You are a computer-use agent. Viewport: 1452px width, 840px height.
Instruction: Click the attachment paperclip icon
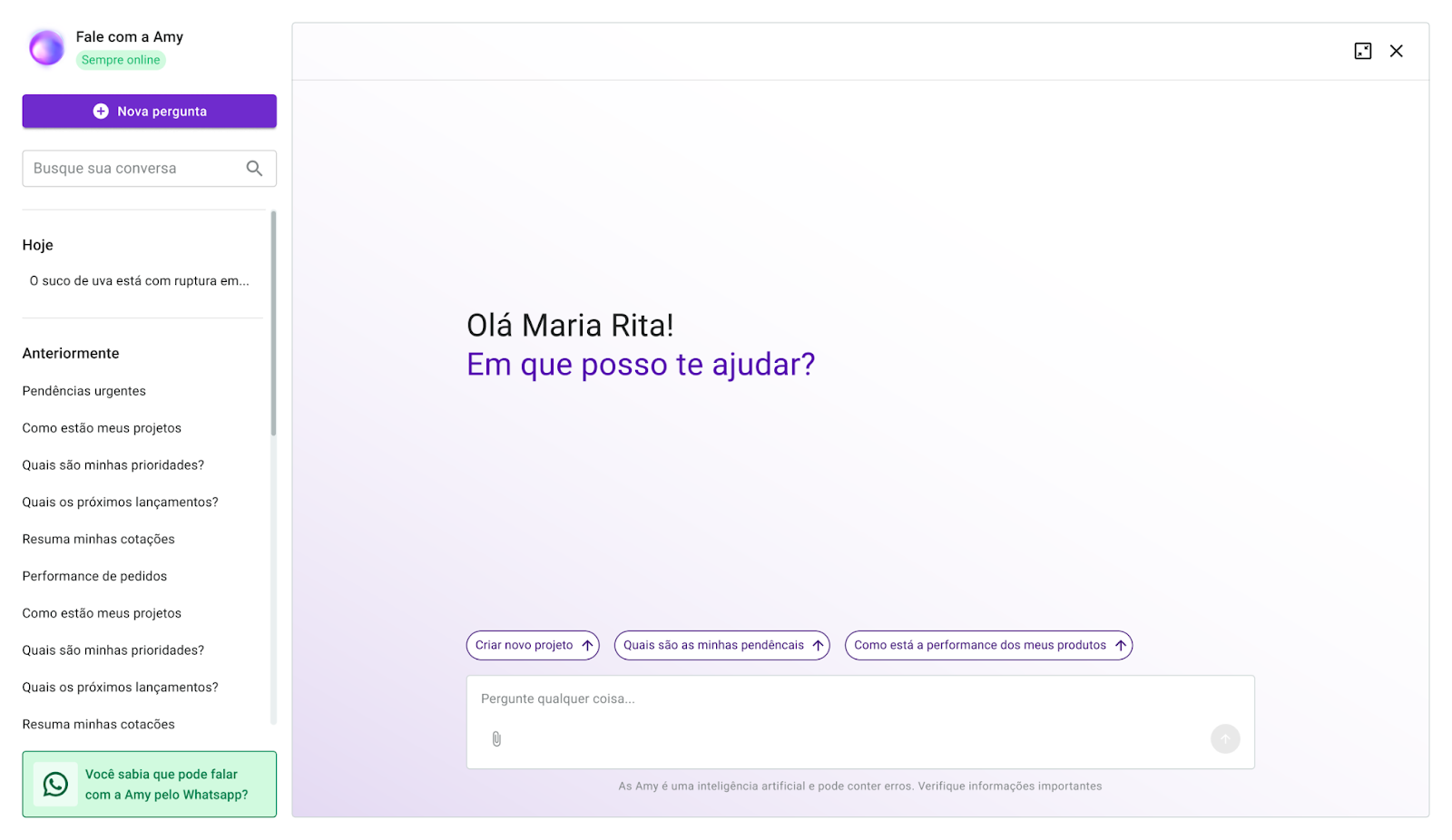click(x=496, y=738)
